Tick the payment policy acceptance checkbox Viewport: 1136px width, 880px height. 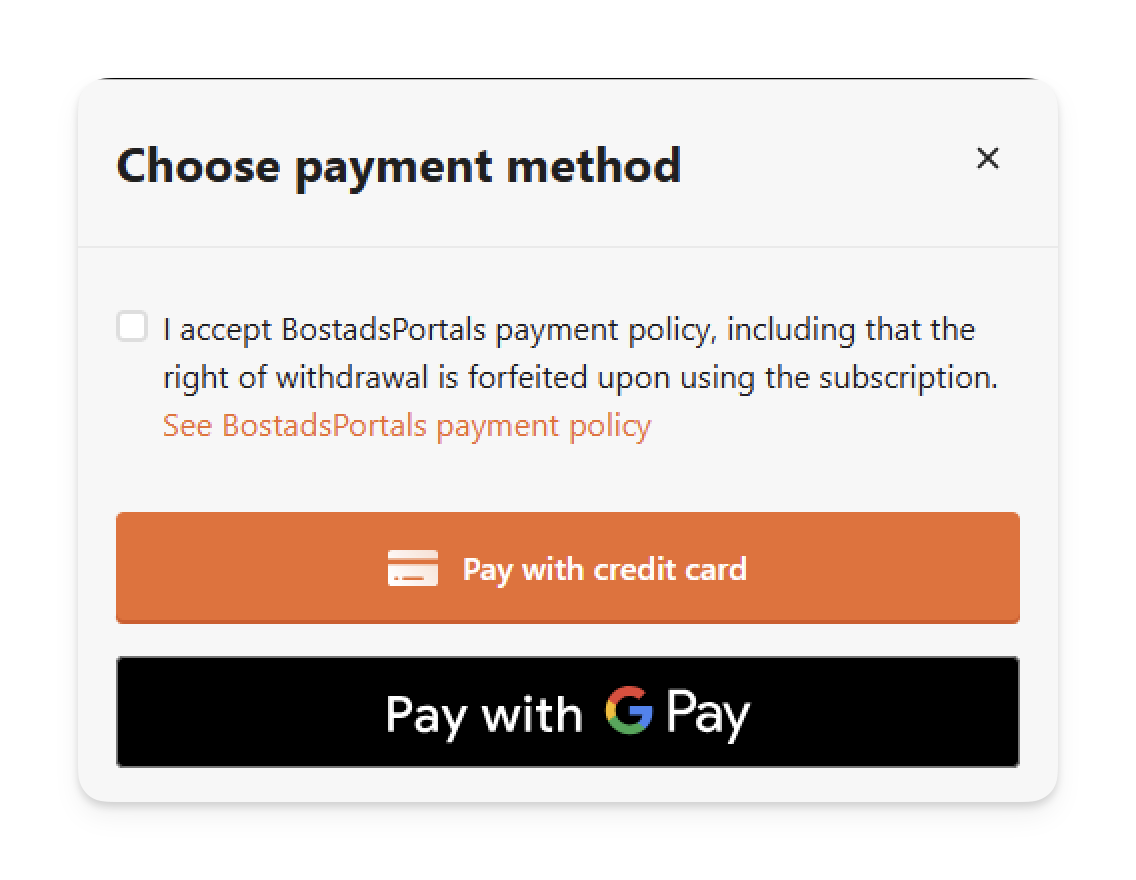point(133,327)
